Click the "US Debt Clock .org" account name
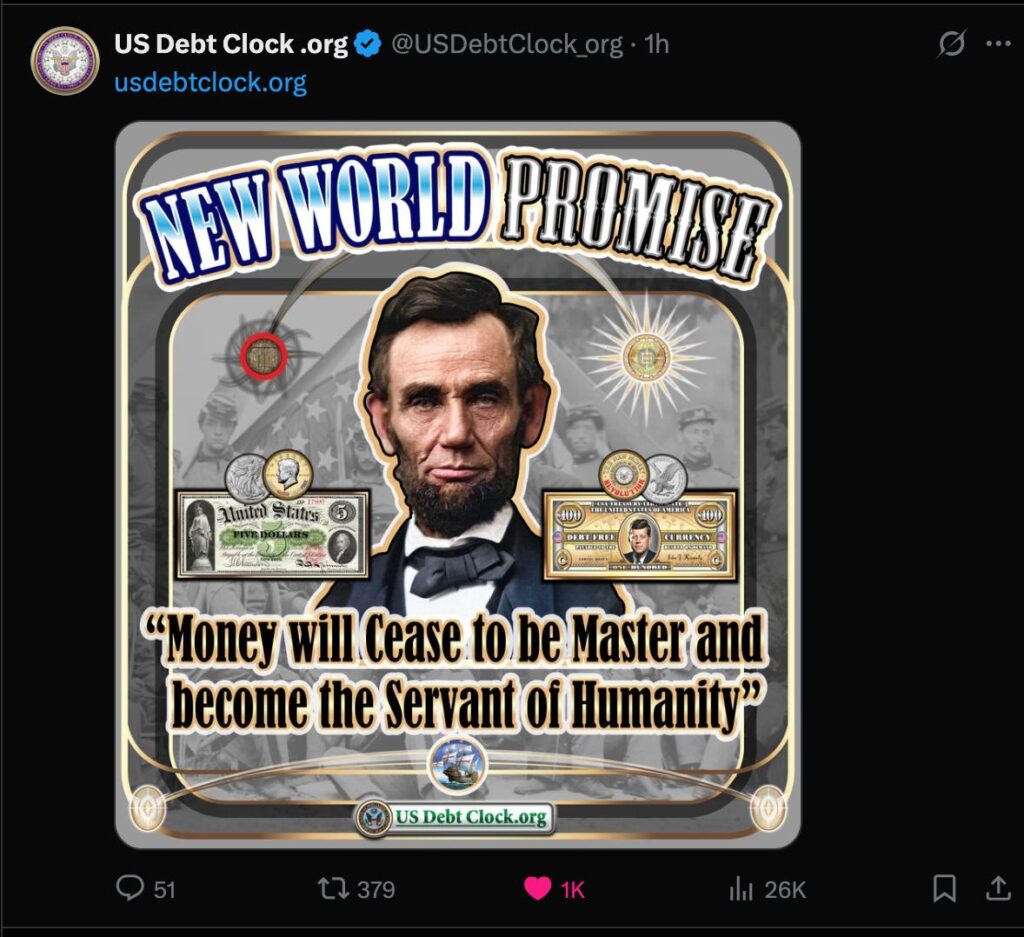Viewport: 1024px width, 937px height. [230, 44]
